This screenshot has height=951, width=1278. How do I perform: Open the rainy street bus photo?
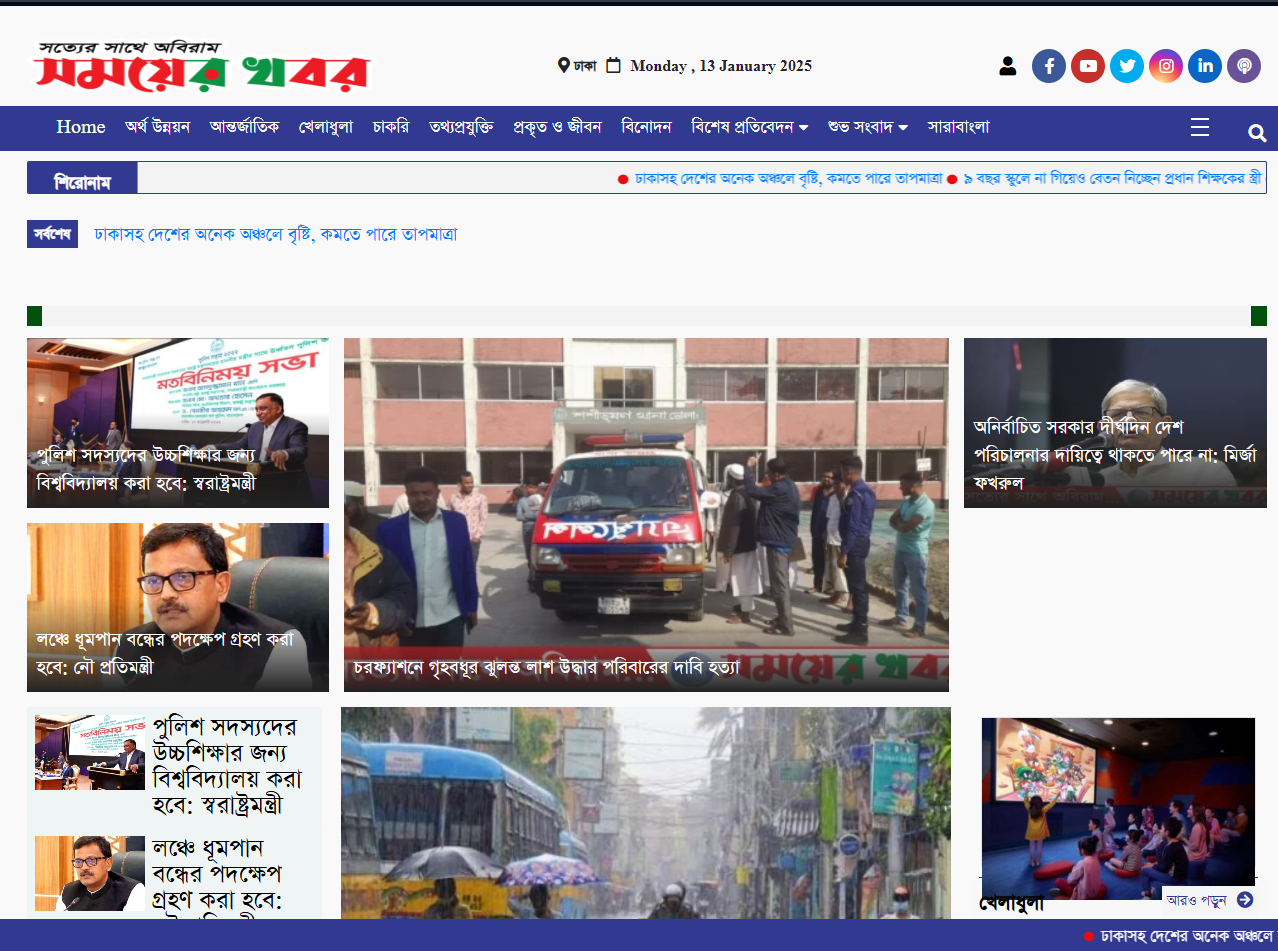click(646, 813)
